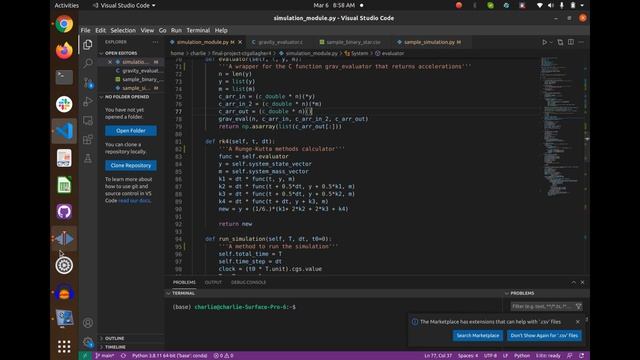Viewport: 640px width, 360px height.
Task: Switch to the Output panel tab
Action: point(213,282)
